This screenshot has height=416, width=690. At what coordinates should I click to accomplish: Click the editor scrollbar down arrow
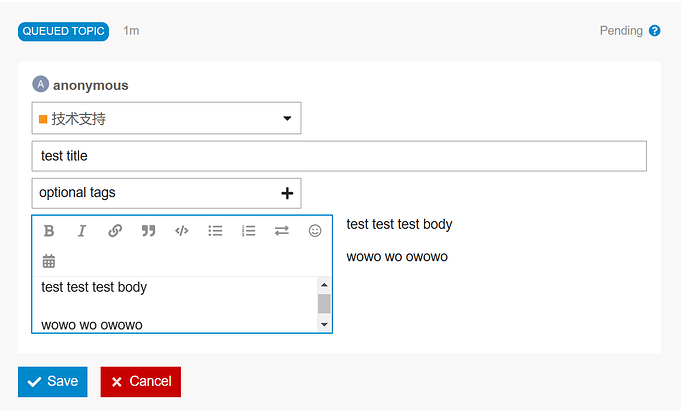point(324,325)
